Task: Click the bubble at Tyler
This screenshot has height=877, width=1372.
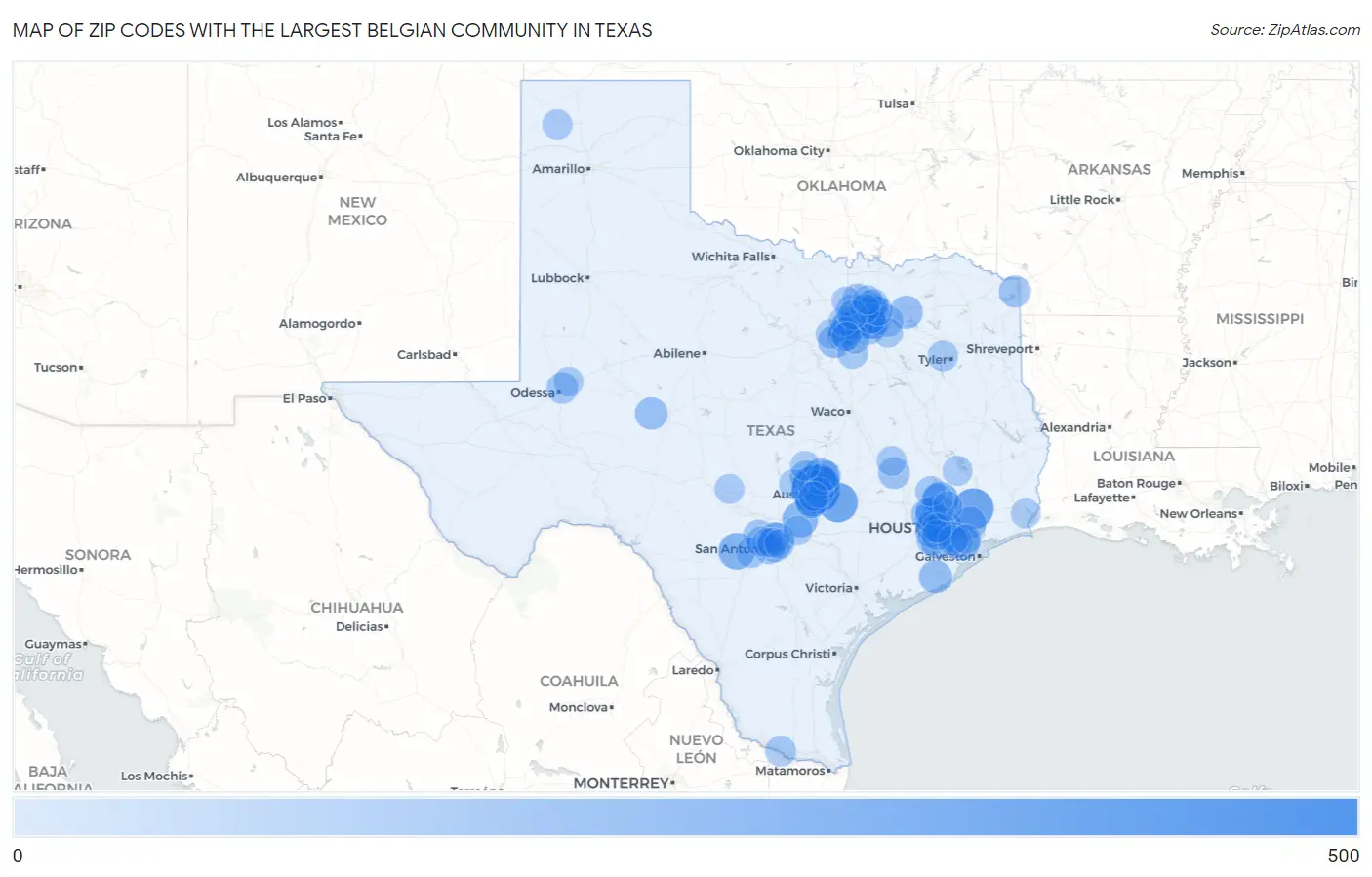Action: (x=943, y=356)
